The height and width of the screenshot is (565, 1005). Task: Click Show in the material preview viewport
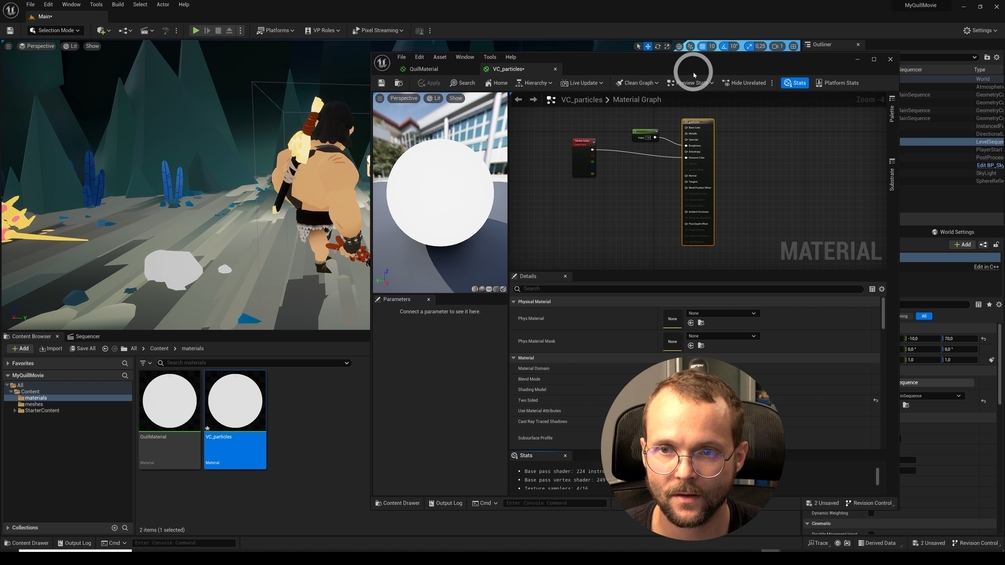click(x=456, y=98)
